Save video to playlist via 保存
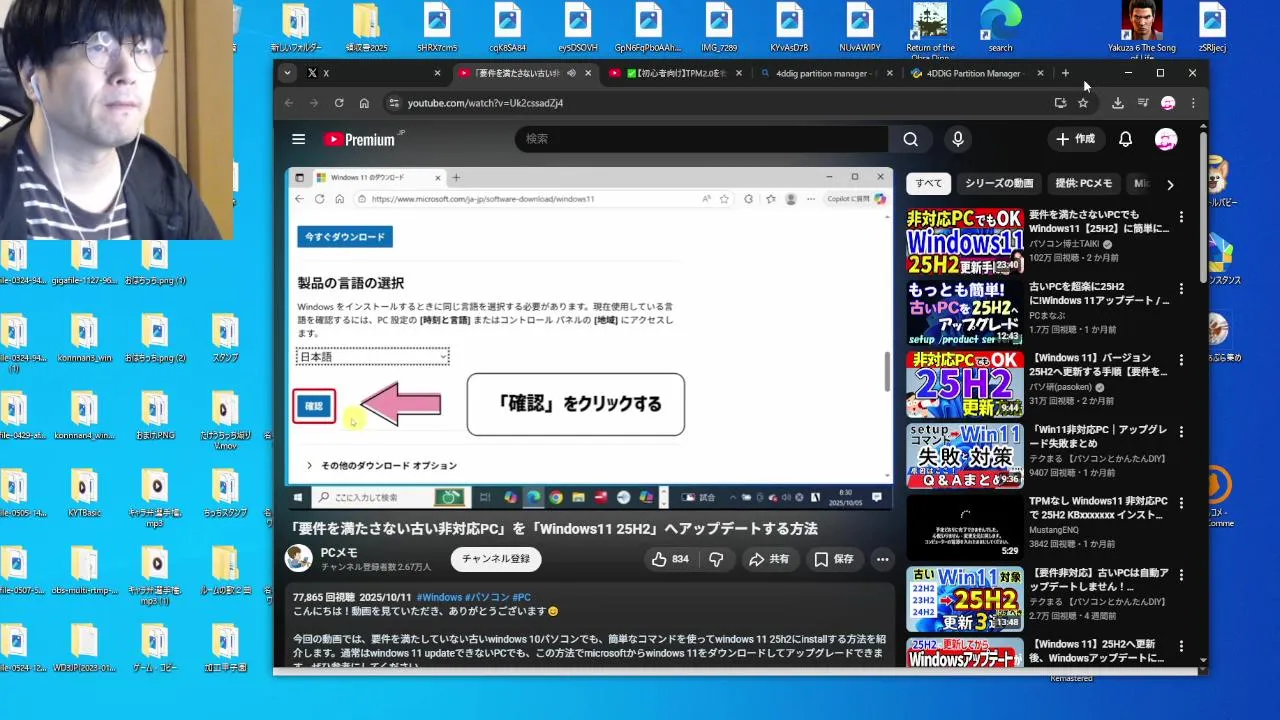The width and height of the screenshot is (1280, 720). [x=834, y=559]
